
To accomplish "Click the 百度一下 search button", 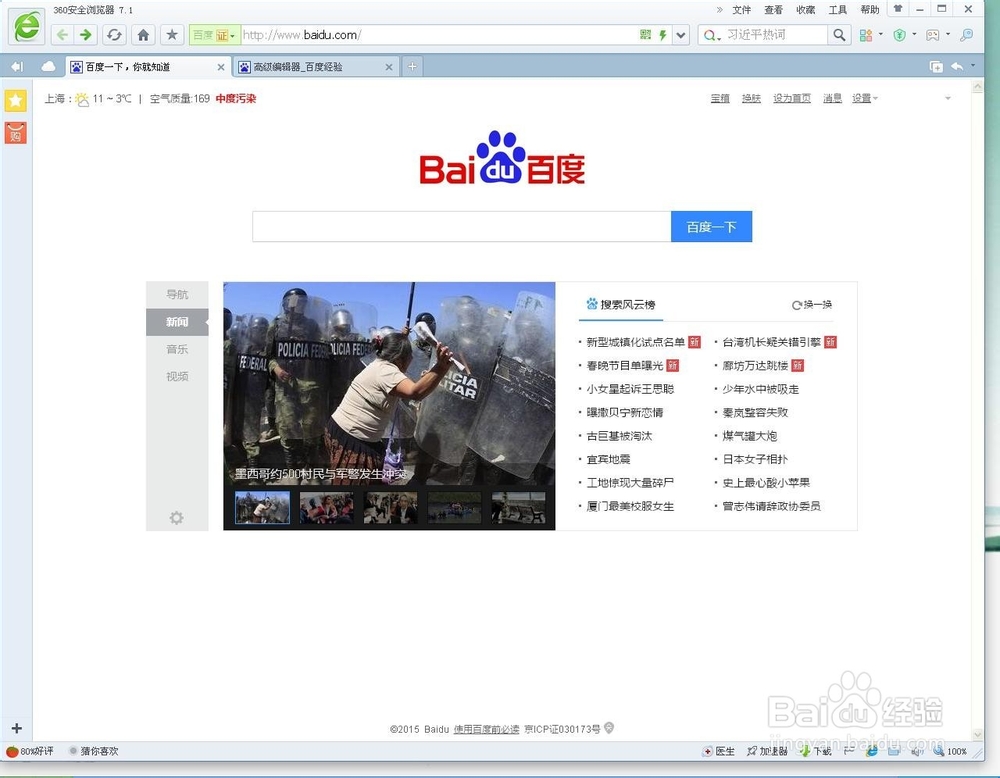I will pyautogui.click(x=711, y=226).
